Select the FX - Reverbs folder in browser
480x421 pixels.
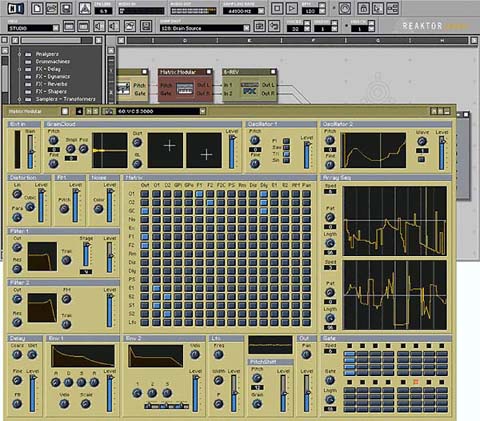click(x=51, y=84)
